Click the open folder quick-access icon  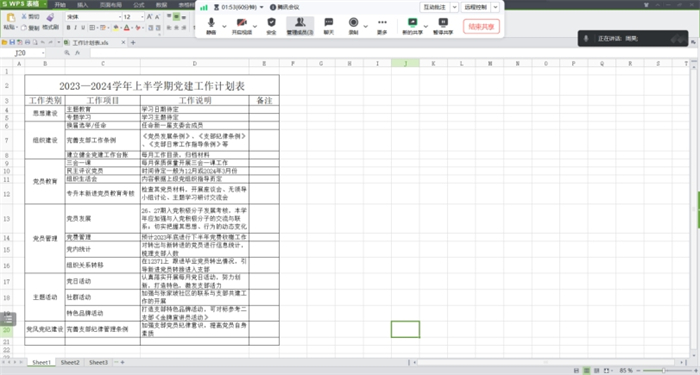4,42
